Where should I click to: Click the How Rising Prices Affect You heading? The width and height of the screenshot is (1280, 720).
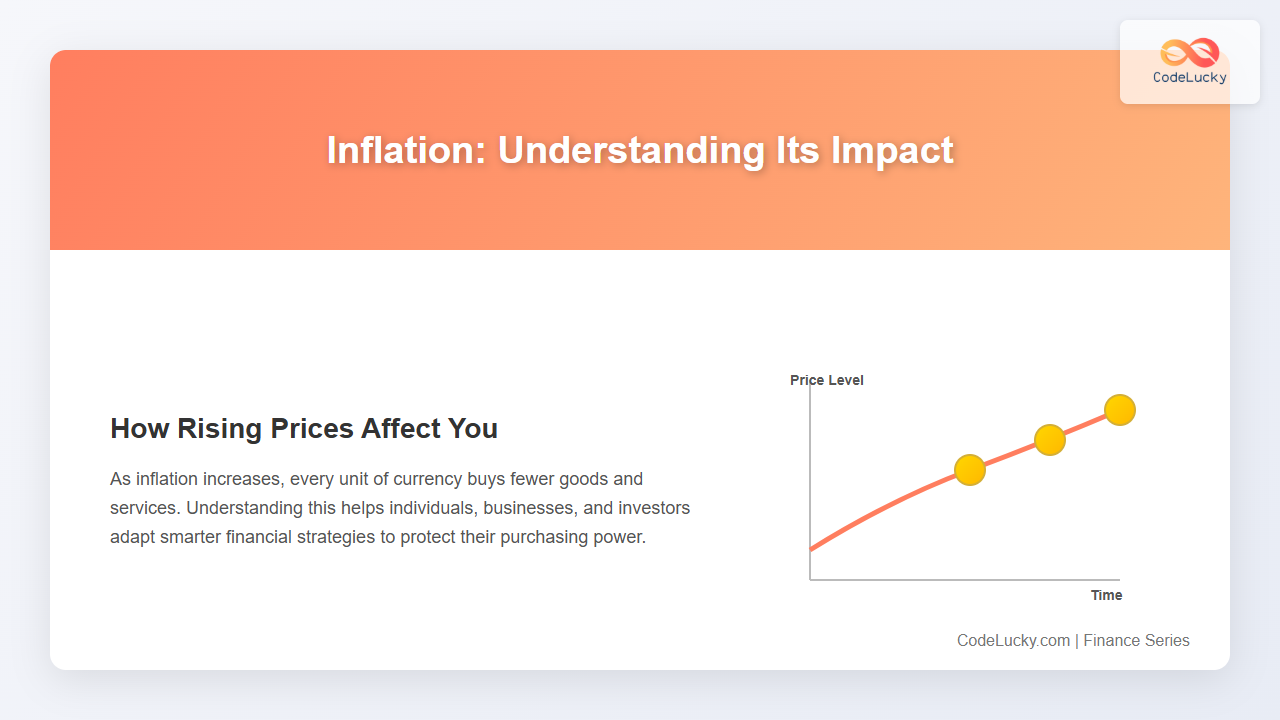pyautogui.click(x=304, y=428)
